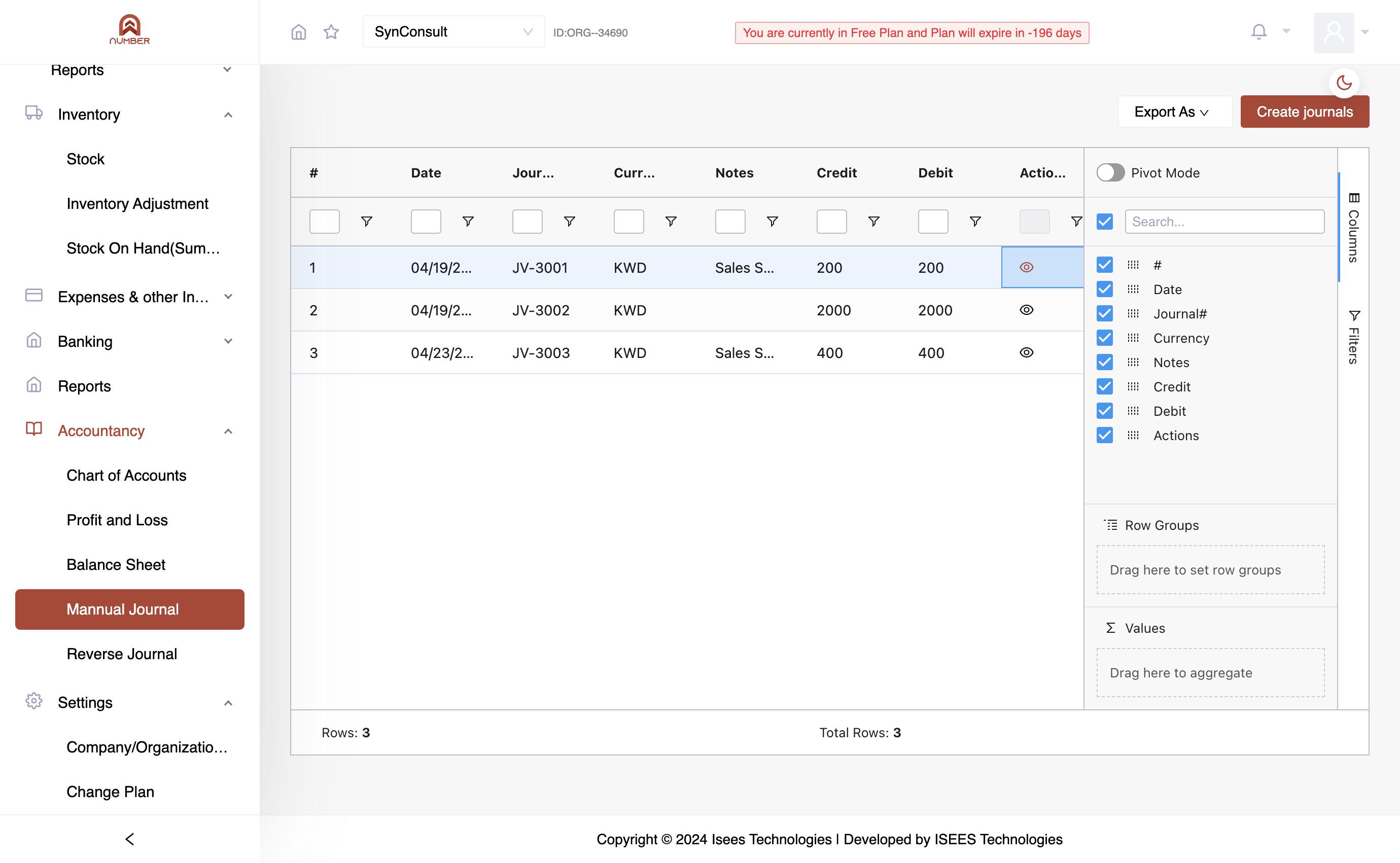Open Export As dropdown

[1174, 112]
